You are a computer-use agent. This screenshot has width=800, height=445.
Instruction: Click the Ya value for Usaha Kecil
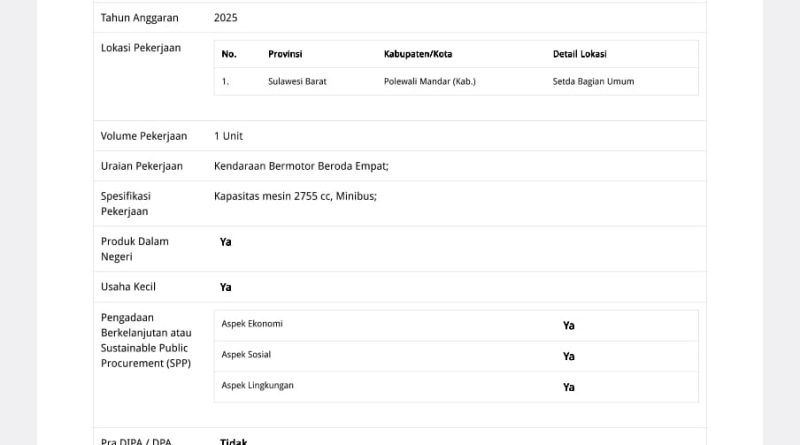point(226,287)
